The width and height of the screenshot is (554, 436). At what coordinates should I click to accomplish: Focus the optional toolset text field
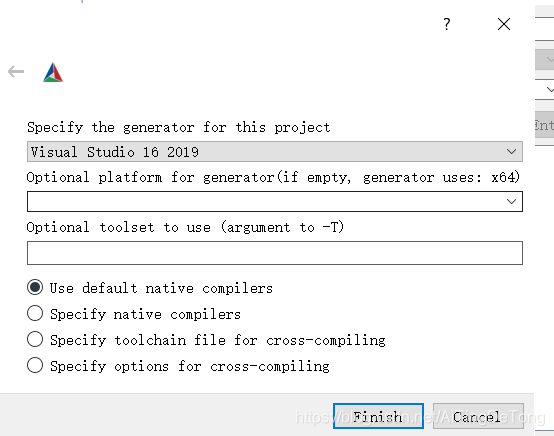[x=275, y=253]
